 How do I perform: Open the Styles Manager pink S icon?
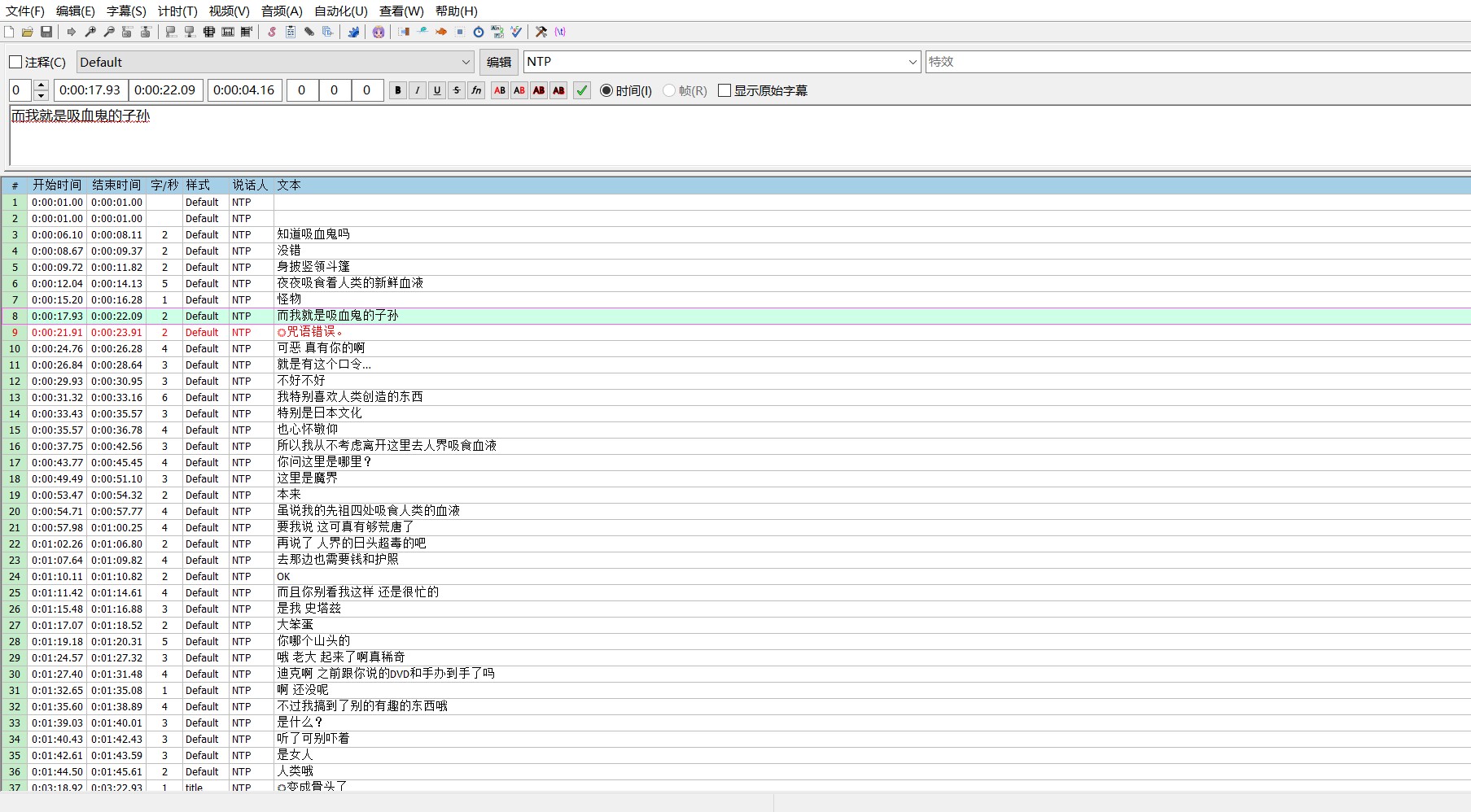[272, 32]
